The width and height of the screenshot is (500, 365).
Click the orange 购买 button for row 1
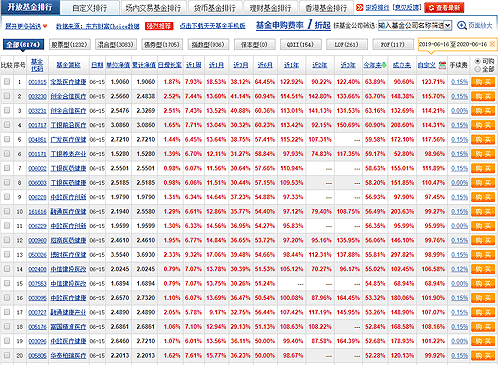click(483, 82)
